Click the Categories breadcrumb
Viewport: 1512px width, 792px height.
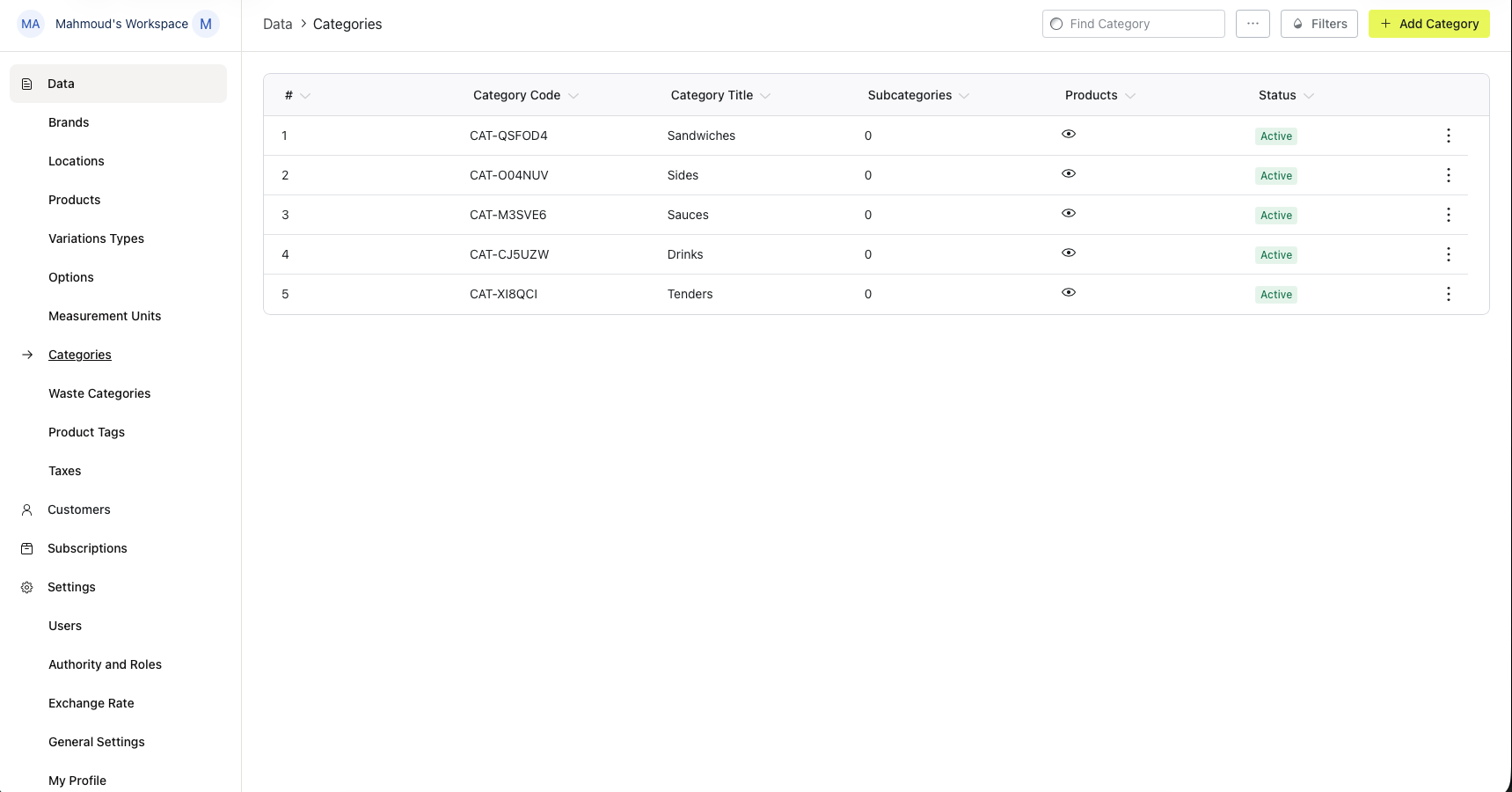pos(347,24)
